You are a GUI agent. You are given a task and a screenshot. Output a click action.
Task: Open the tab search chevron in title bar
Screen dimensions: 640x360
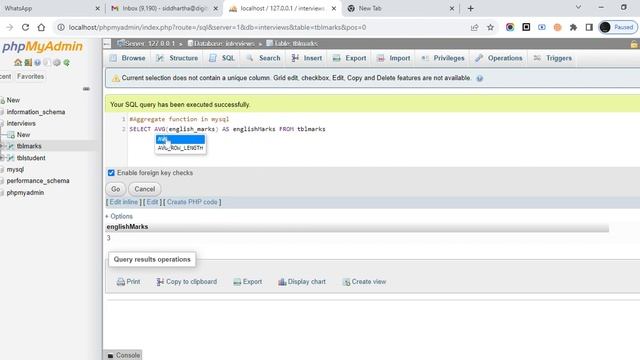tap(578, 7)
